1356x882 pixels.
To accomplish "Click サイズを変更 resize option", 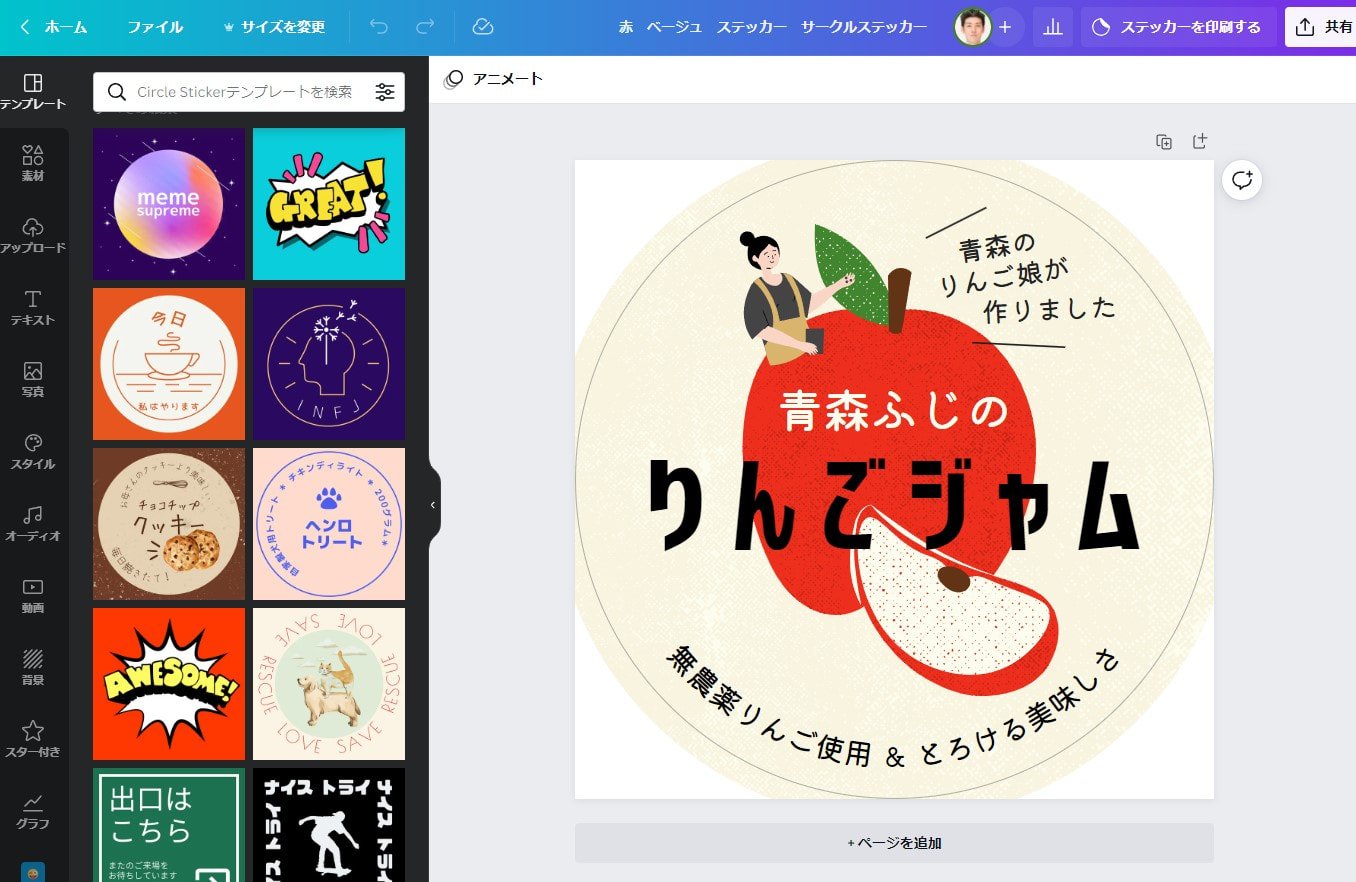I will point(274,27).
